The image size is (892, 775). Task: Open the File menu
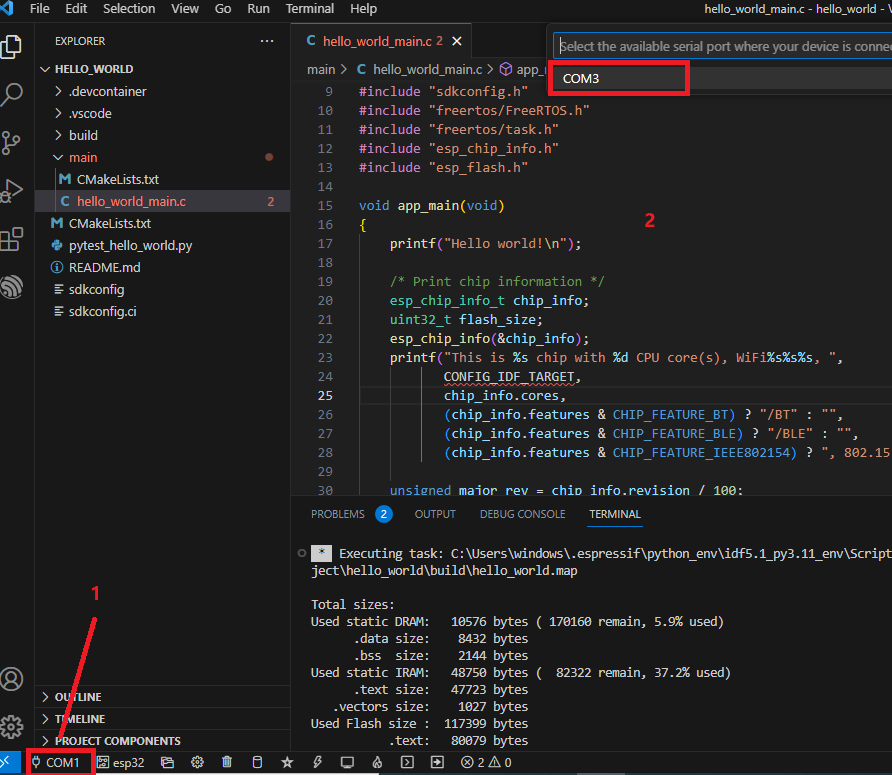tap(39, 9)
